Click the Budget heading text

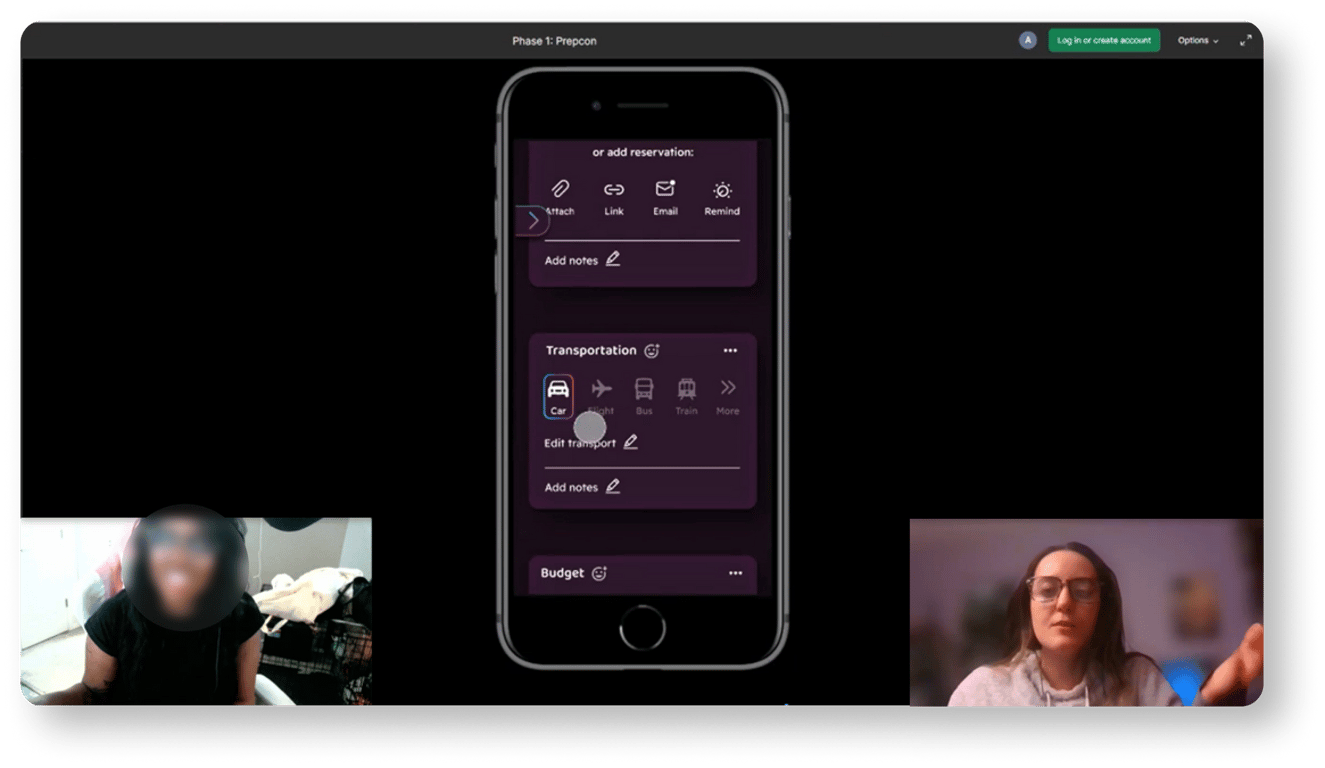click(x=562, y=573)
